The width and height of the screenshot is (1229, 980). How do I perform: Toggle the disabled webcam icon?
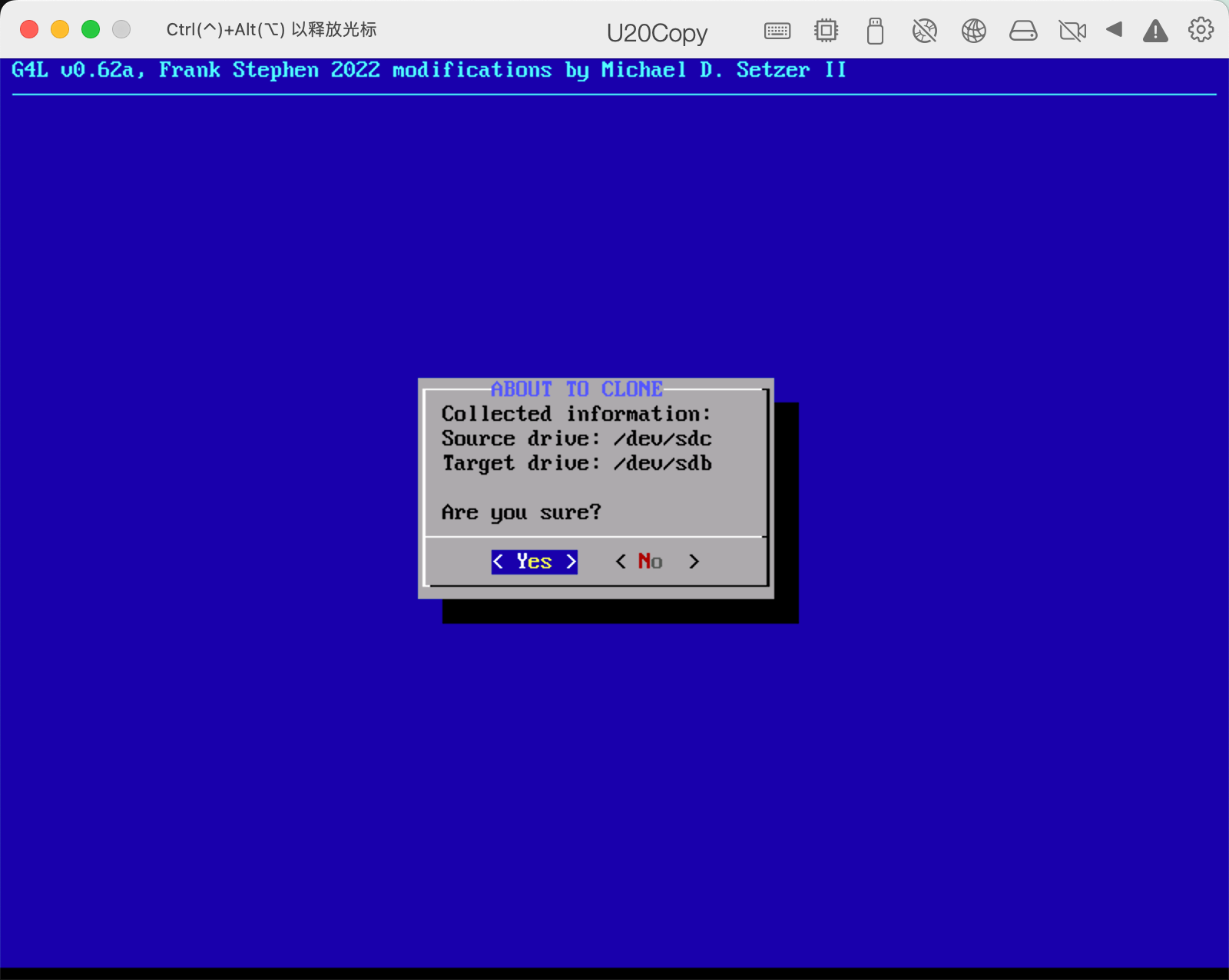pos(1072,31)
